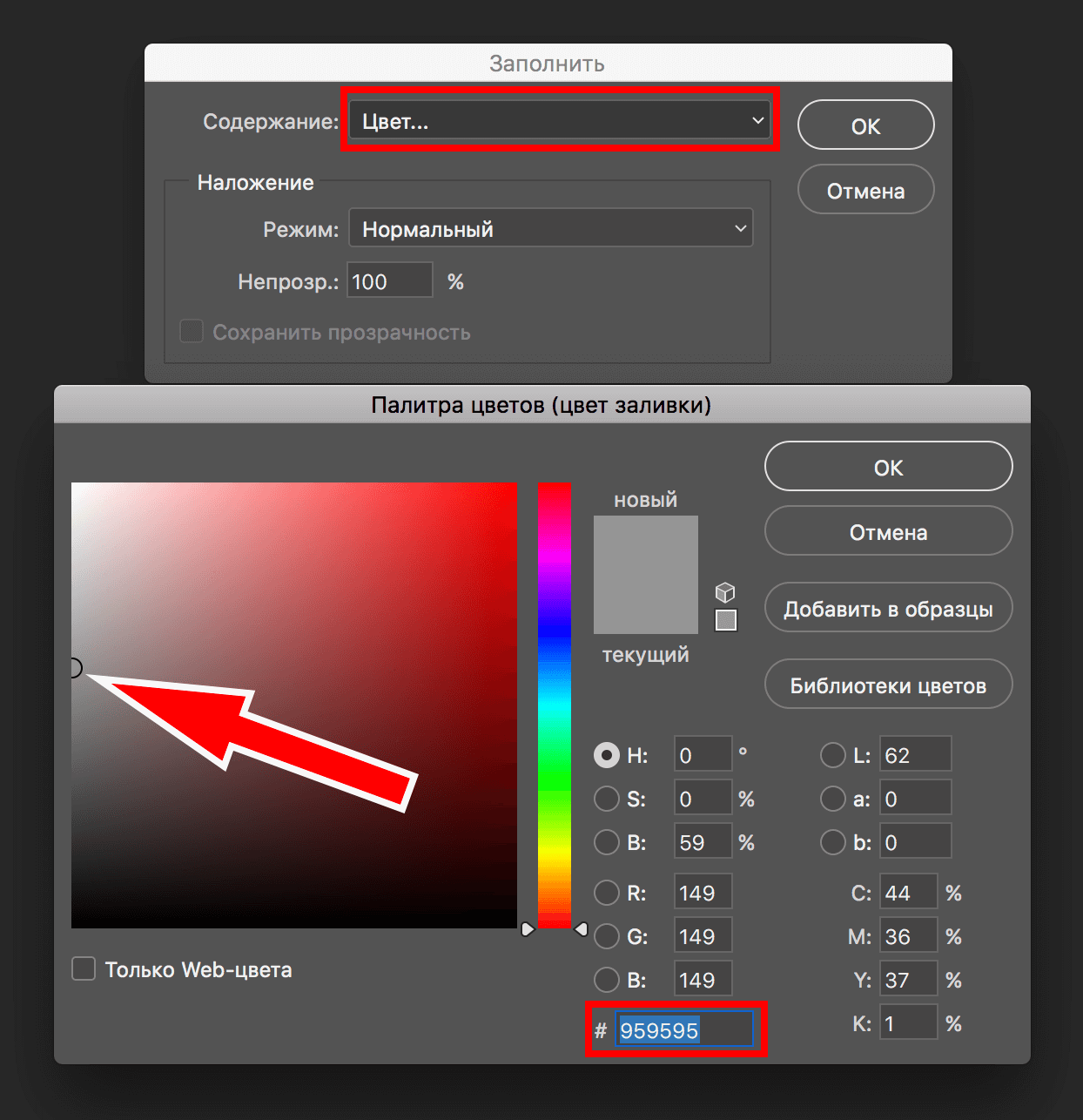Select the L lightness radio button

coord(833,755)
